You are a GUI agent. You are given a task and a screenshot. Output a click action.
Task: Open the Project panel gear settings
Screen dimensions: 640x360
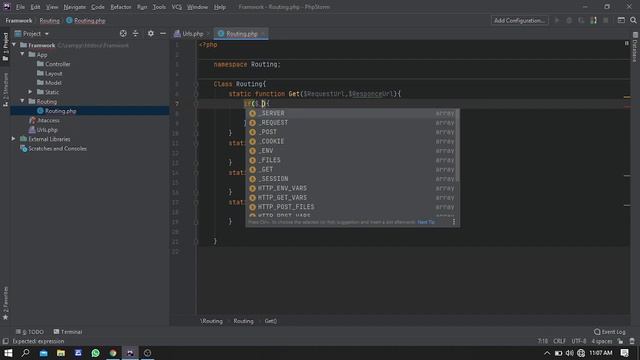[x=151, y=33]
